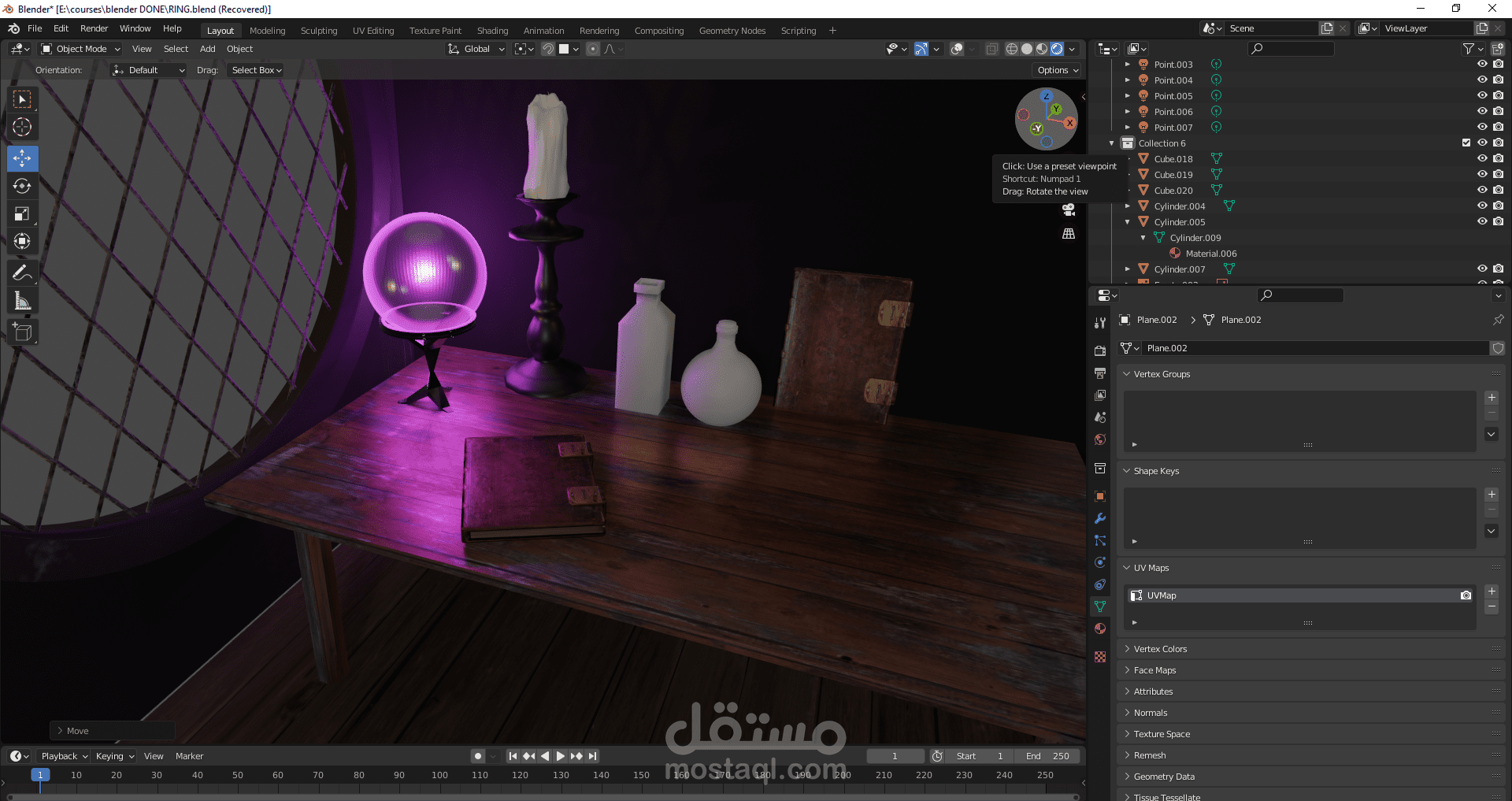Hide Cube.018 in the viewport
The width and height of the screenshot is (1512, 801).
click(1482, 159)
